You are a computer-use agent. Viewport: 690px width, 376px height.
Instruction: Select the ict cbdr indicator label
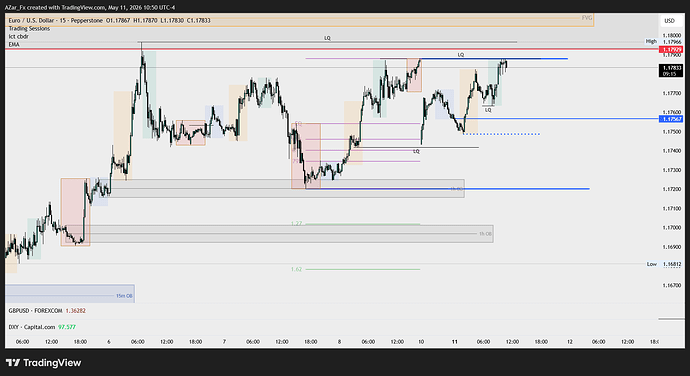(x=18, y=37)
